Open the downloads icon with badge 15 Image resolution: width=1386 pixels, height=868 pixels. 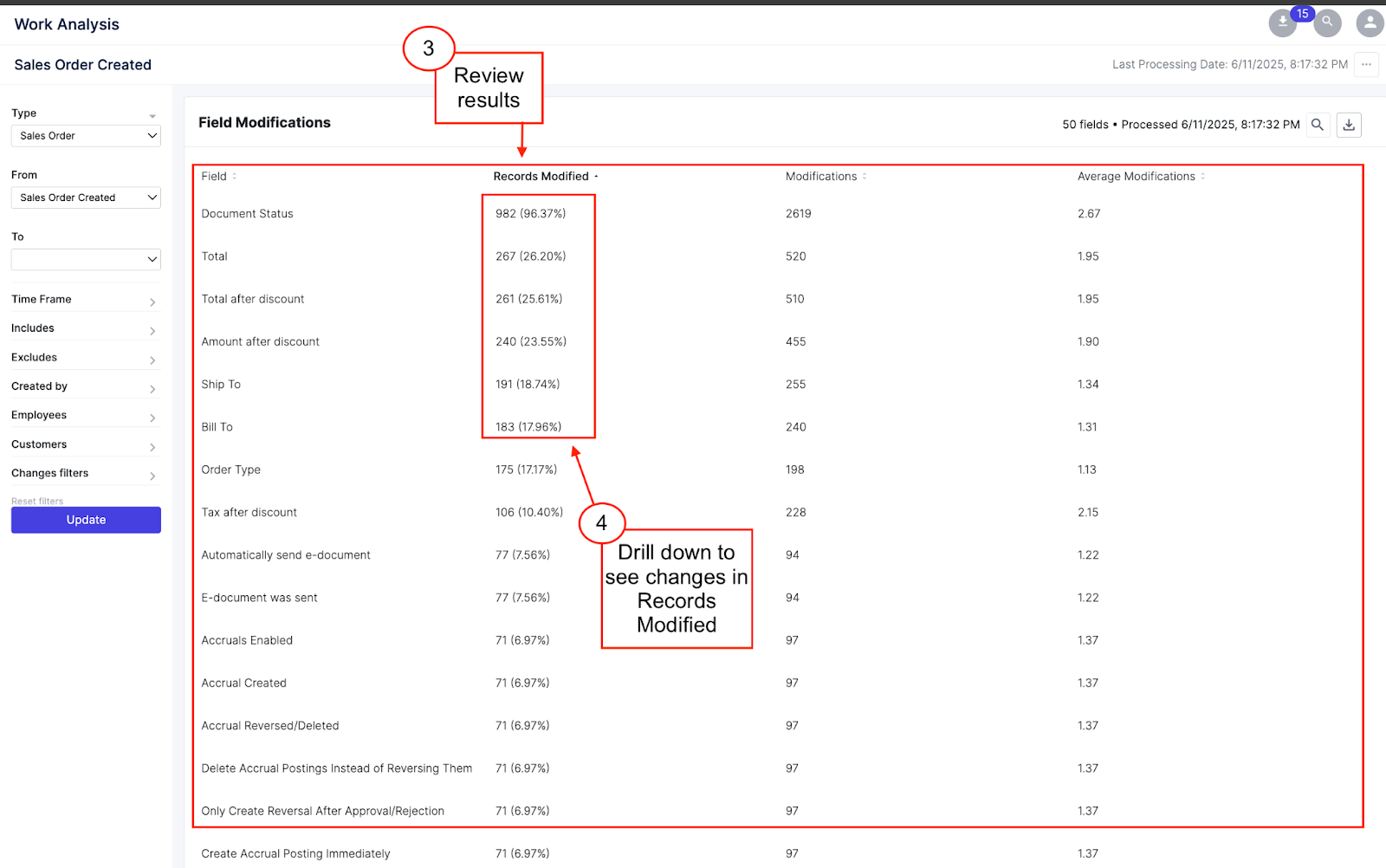click(1283, 23)
